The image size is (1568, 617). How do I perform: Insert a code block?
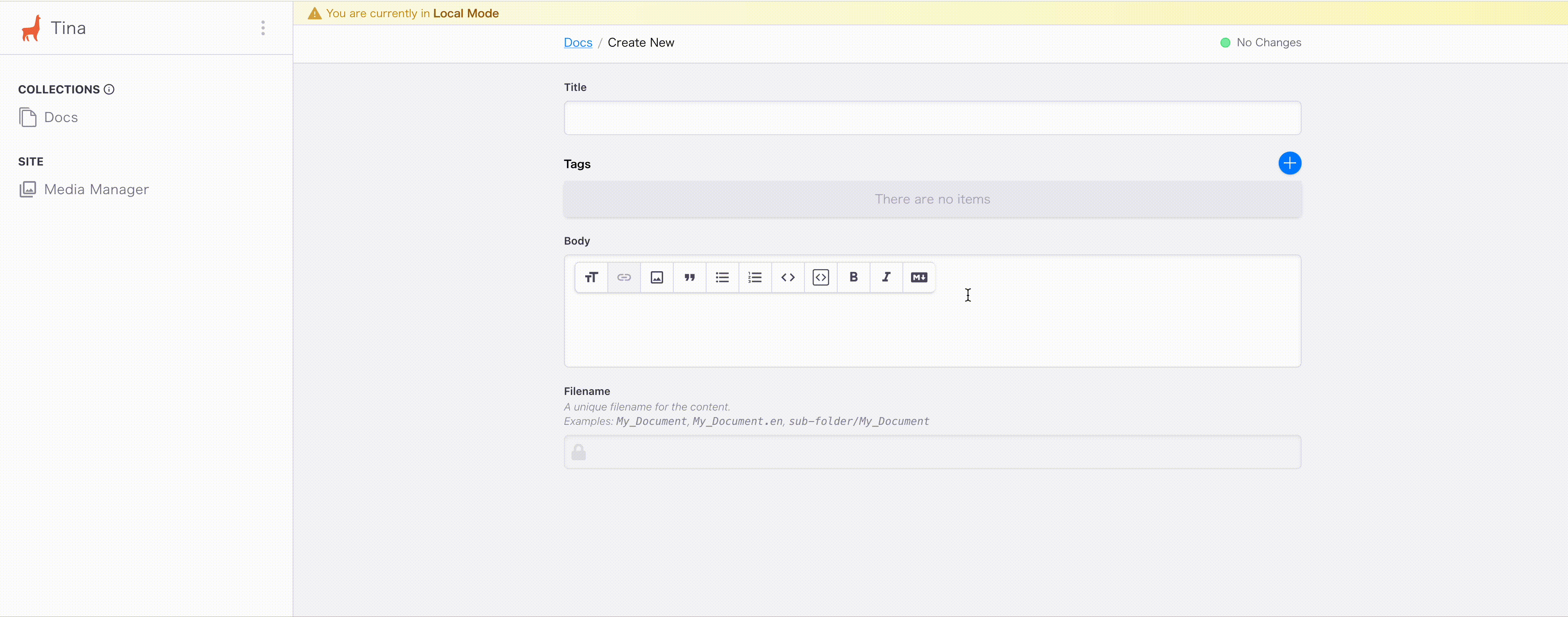[820, 277]
